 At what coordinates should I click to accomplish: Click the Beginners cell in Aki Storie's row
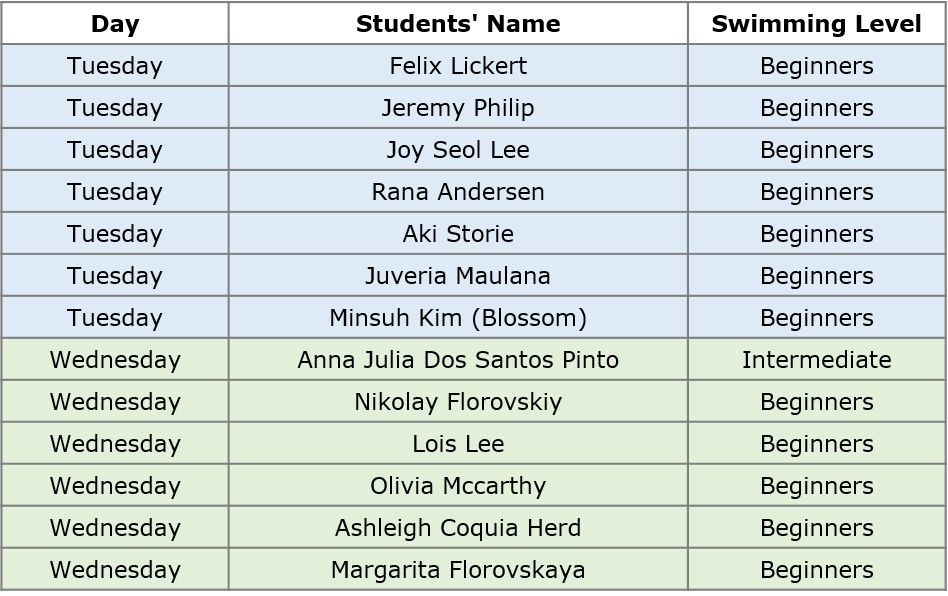click(817, 234)
